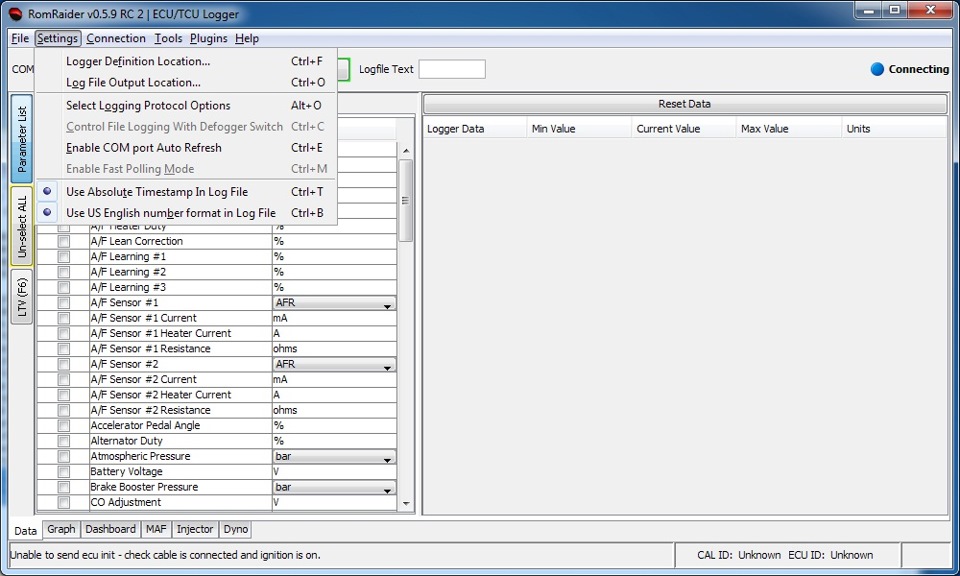Open the Brake Booster Pressure units dropdown
Image resolution: width=960 pixels, height=576 pixels.
coord(334,487)
